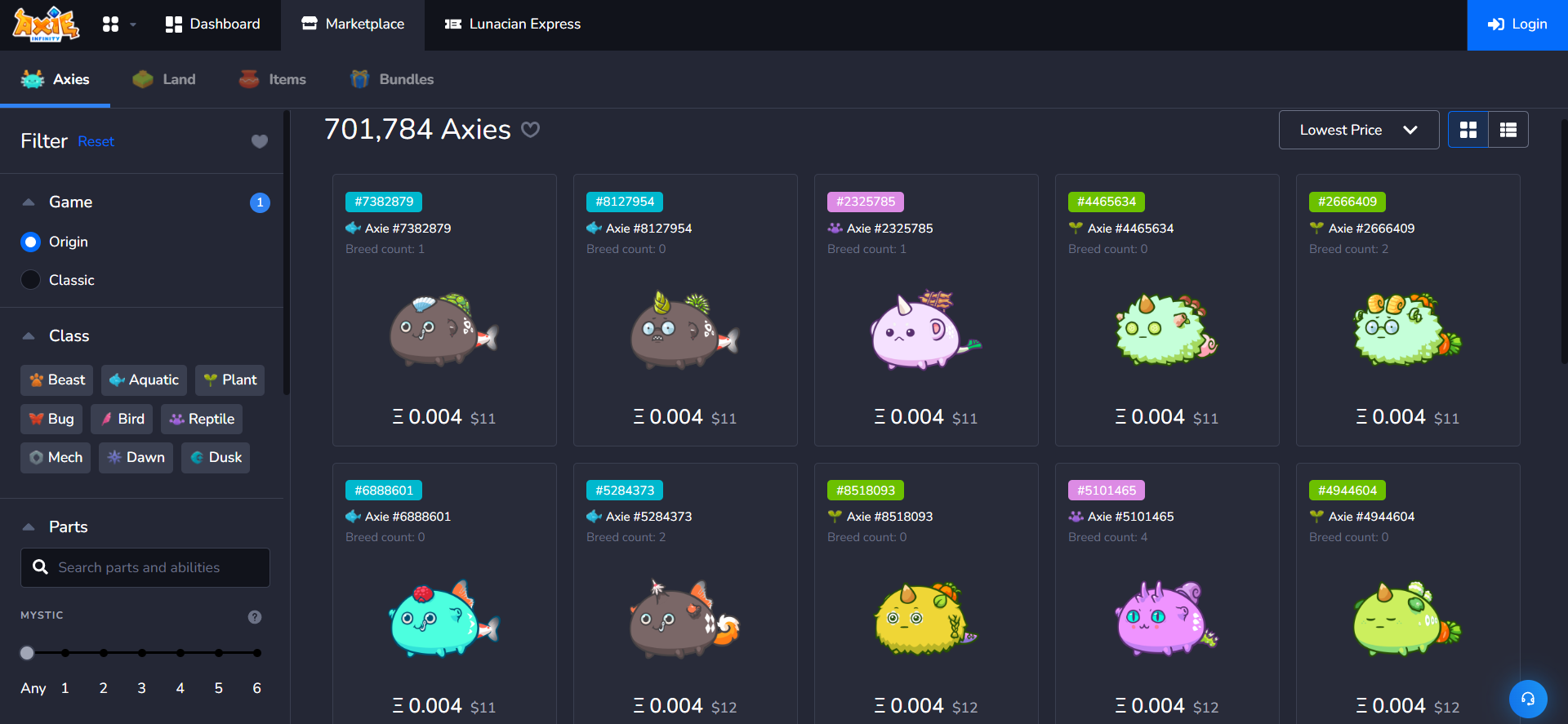Click the Marketplace store icon
This screenshot has width=1568, height=724.
(310, 24)
